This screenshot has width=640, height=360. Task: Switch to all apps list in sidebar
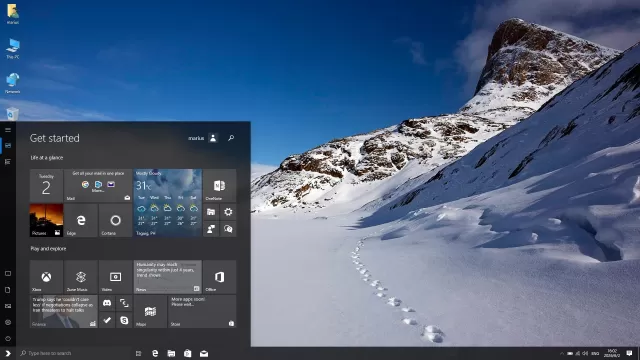point(8,162)
